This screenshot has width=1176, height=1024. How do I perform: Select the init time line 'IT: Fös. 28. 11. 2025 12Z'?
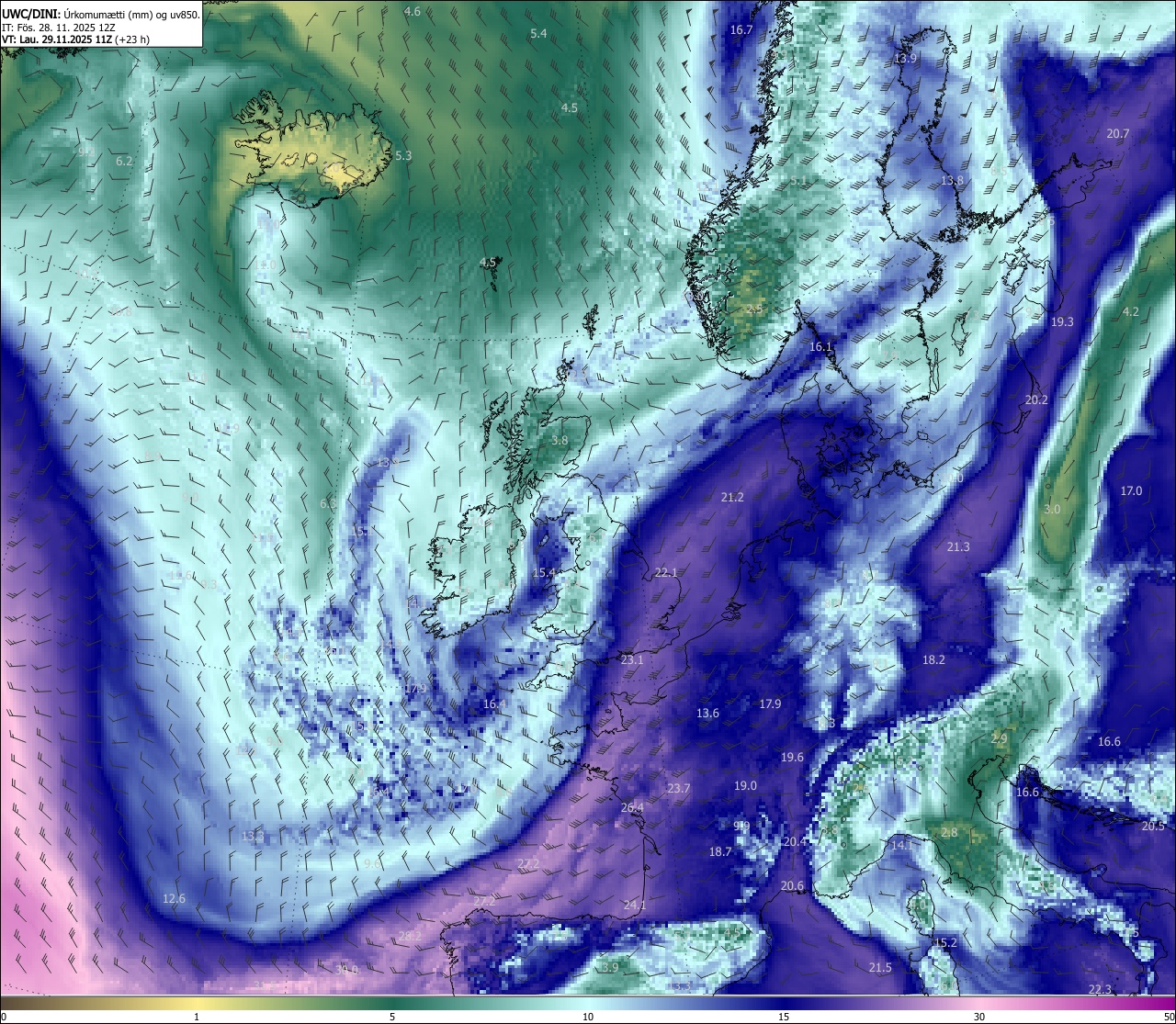58,28
